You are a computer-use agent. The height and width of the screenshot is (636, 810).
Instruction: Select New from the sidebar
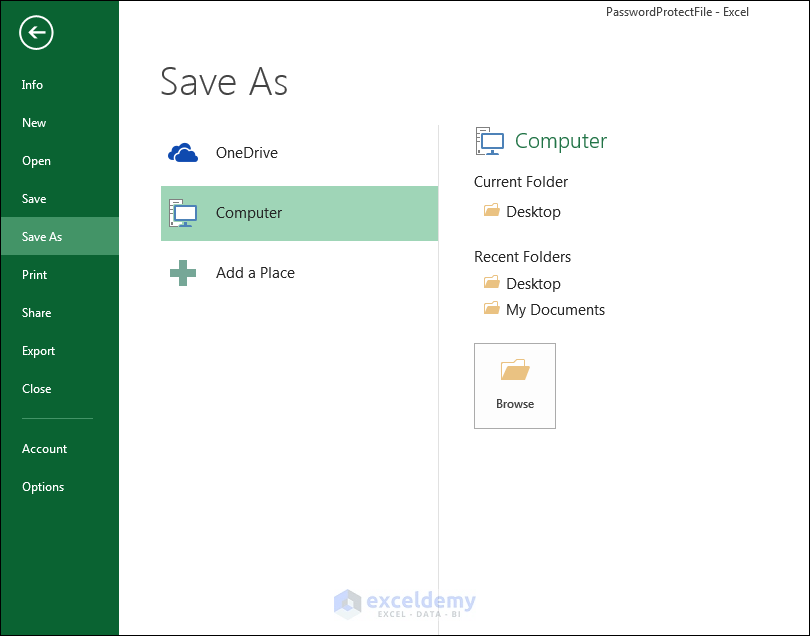[x=34, y=123]
